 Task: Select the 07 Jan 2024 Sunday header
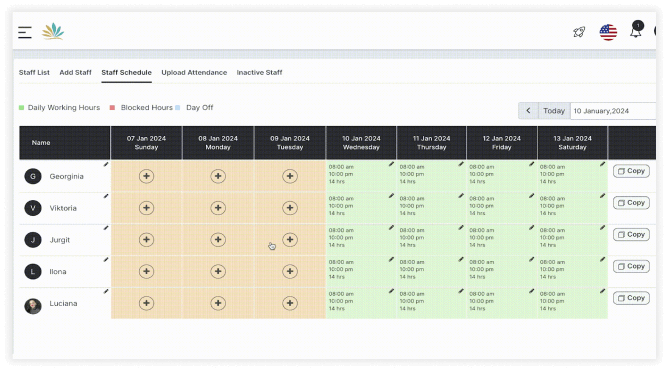tap(146, 143)
